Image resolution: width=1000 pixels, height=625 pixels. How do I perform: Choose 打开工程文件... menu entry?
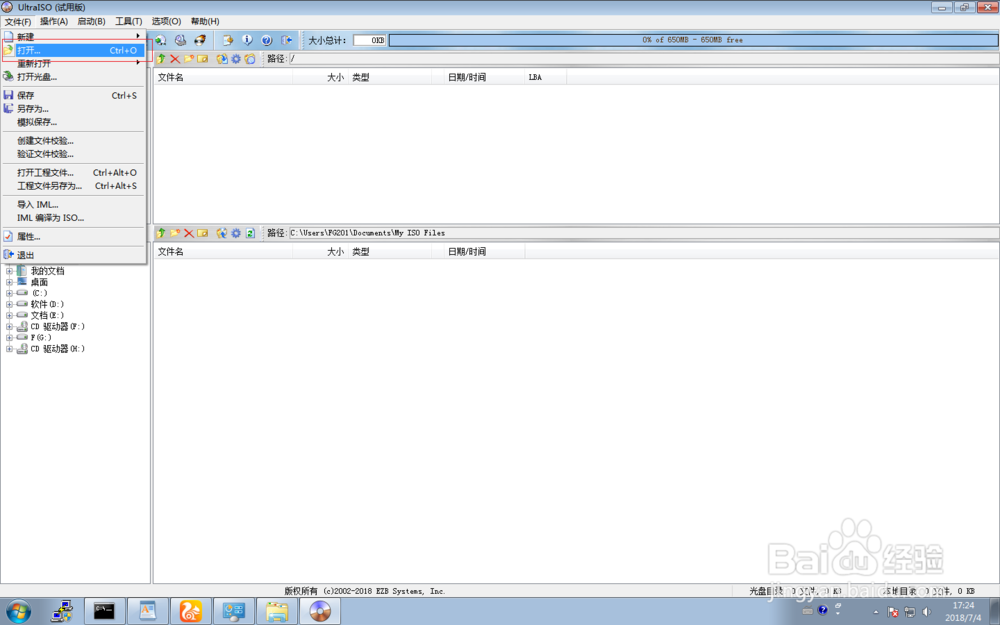pos(73,172)
